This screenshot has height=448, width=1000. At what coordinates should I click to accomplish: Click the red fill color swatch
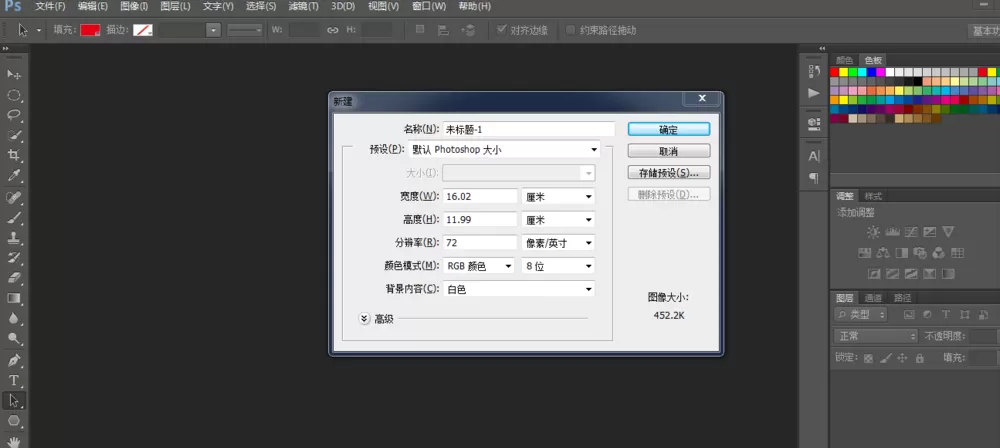click(x=91, y=30)
